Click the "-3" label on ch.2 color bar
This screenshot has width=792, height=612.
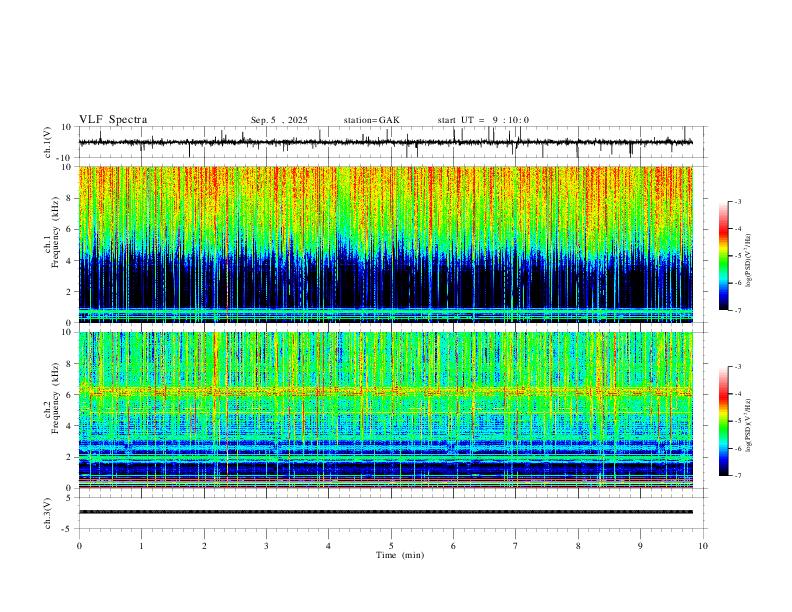(738, 367)
